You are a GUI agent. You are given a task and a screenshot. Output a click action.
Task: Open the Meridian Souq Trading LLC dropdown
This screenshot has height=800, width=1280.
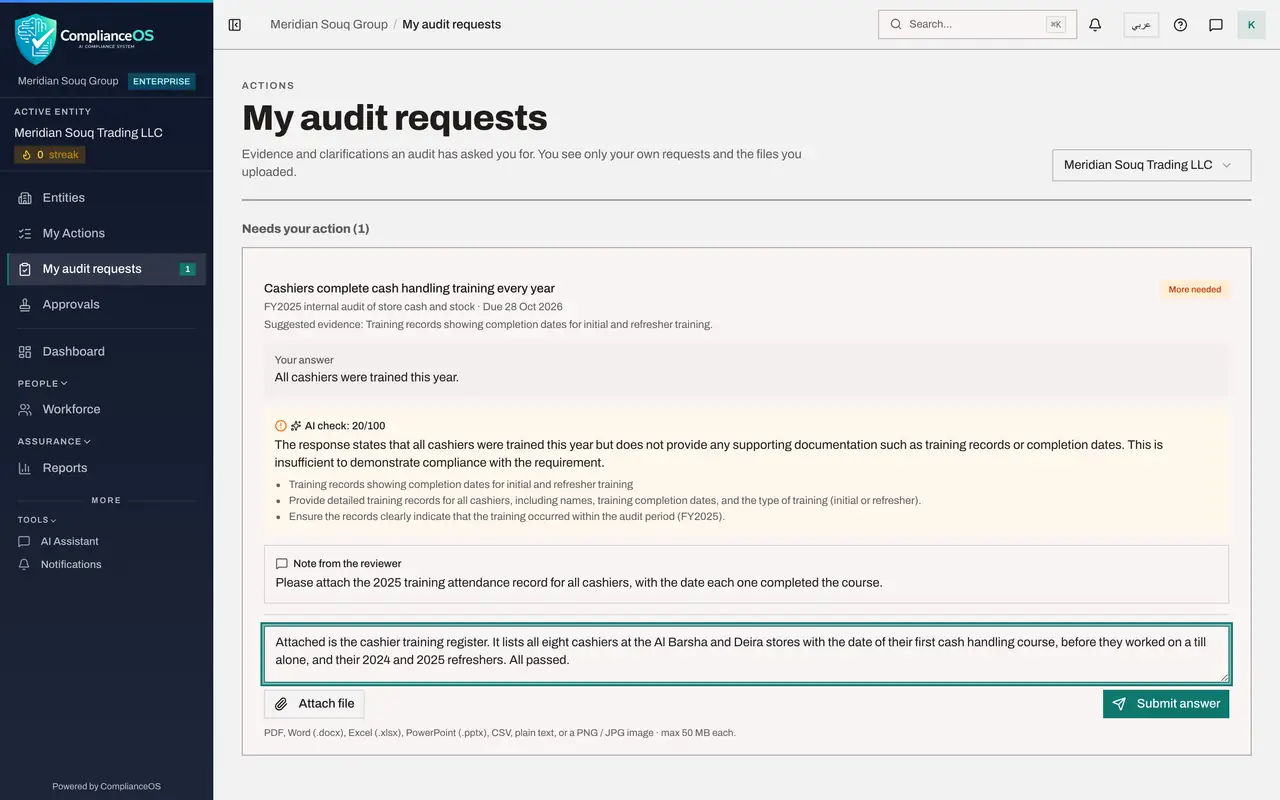coord(1152,165)
